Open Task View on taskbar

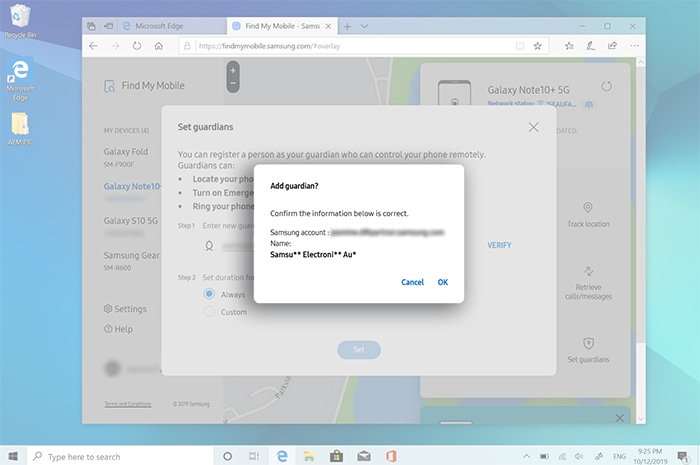(x=254, y=456)
